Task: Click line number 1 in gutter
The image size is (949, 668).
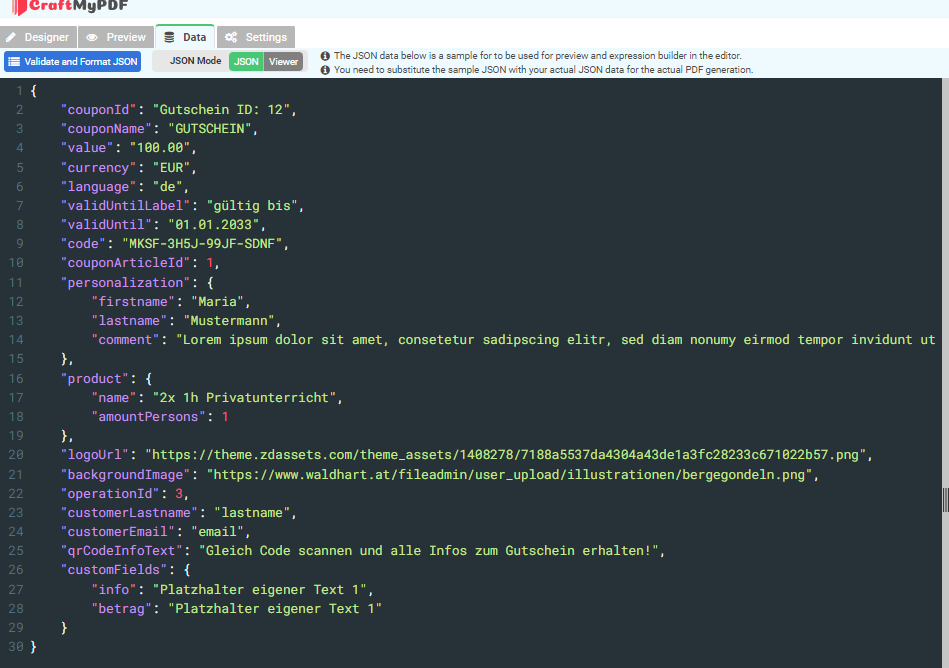Action: tap(19, 91)
